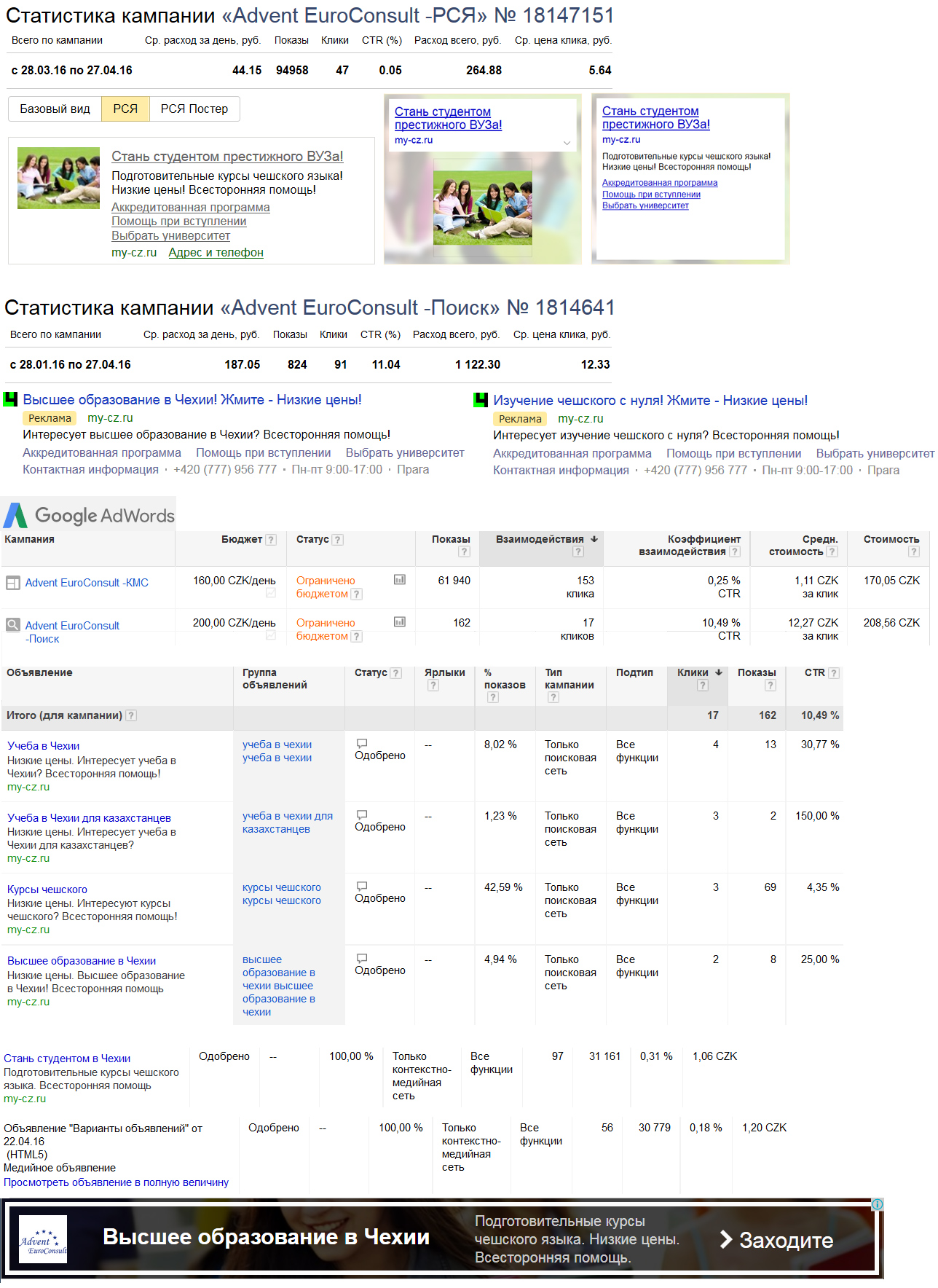Screen dimensions: 938x1288
Task: Click Advent EuroConsult logo in the banner
Action: tap(43, 1239)
